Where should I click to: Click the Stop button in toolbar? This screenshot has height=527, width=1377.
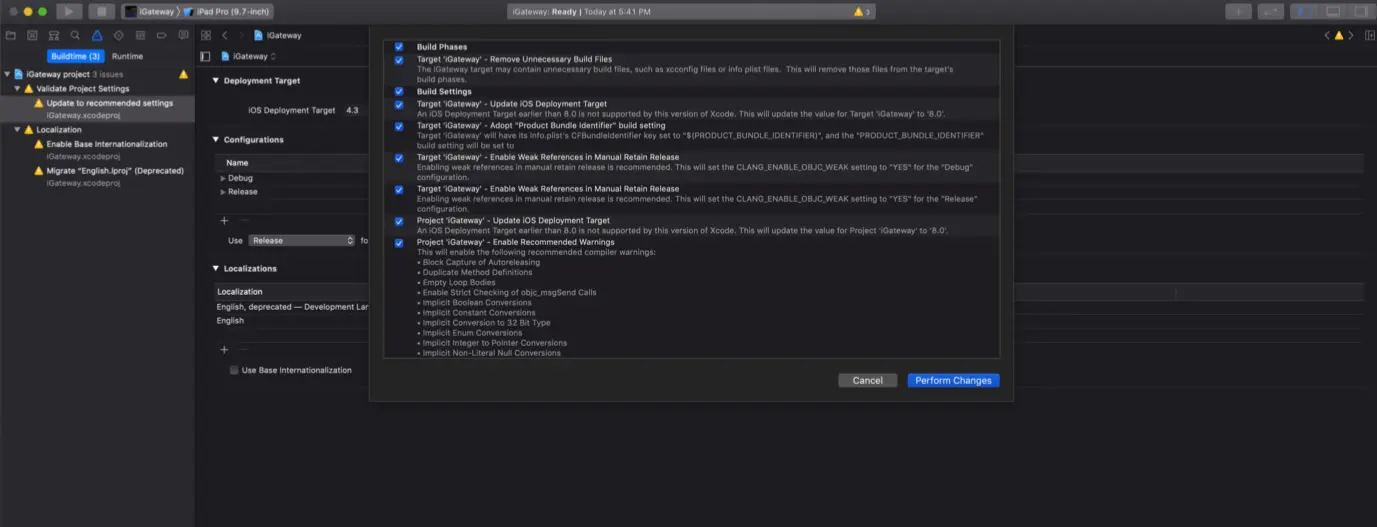point(101,11)
